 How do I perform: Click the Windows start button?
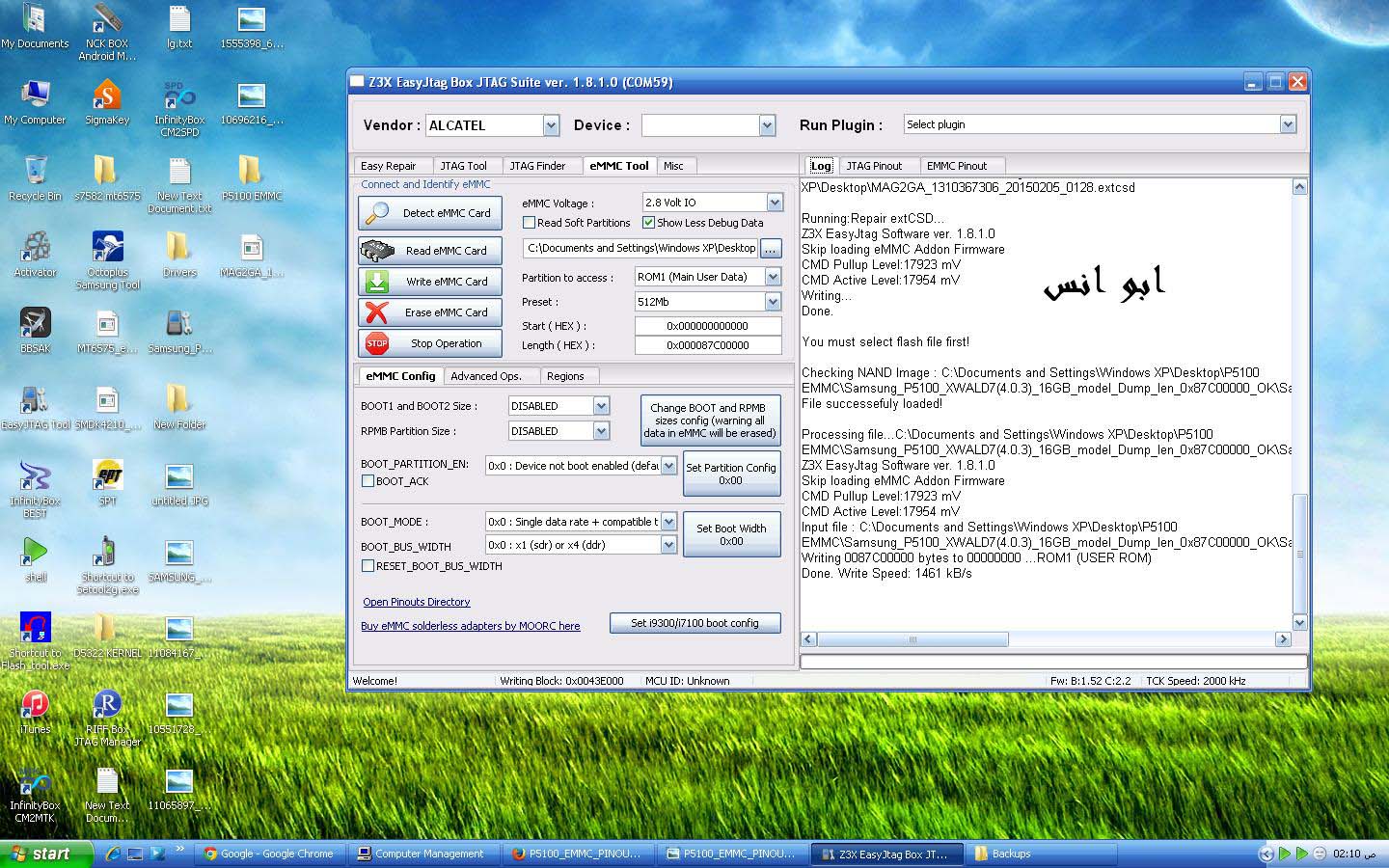pyautogui.click(x=46, y=854)
